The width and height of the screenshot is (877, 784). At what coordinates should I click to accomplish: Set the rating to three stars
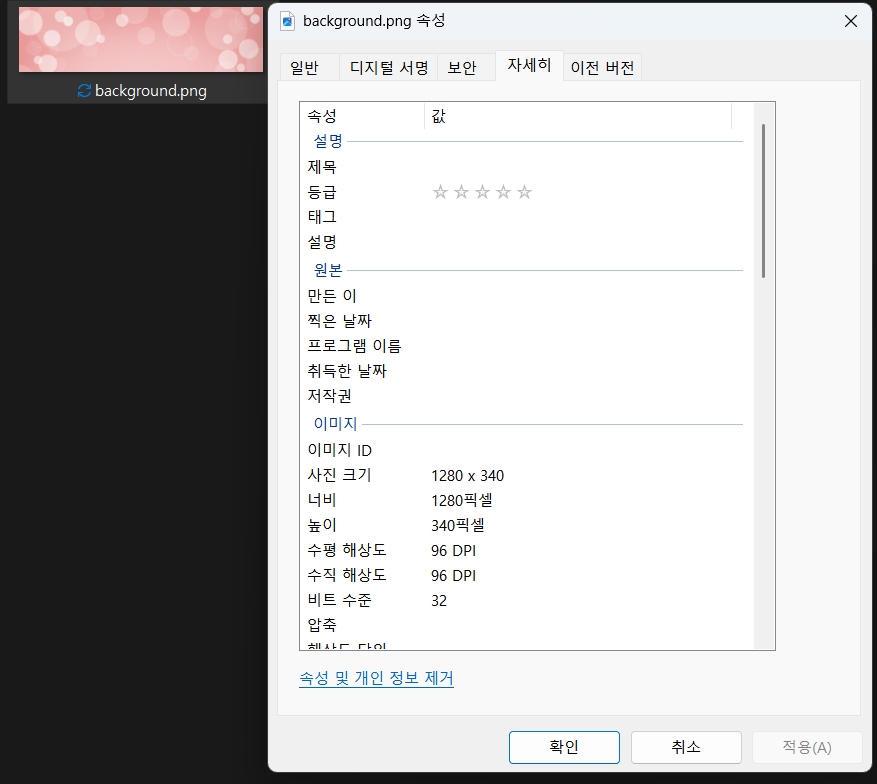pyautogui.click(x=482, y=192)
